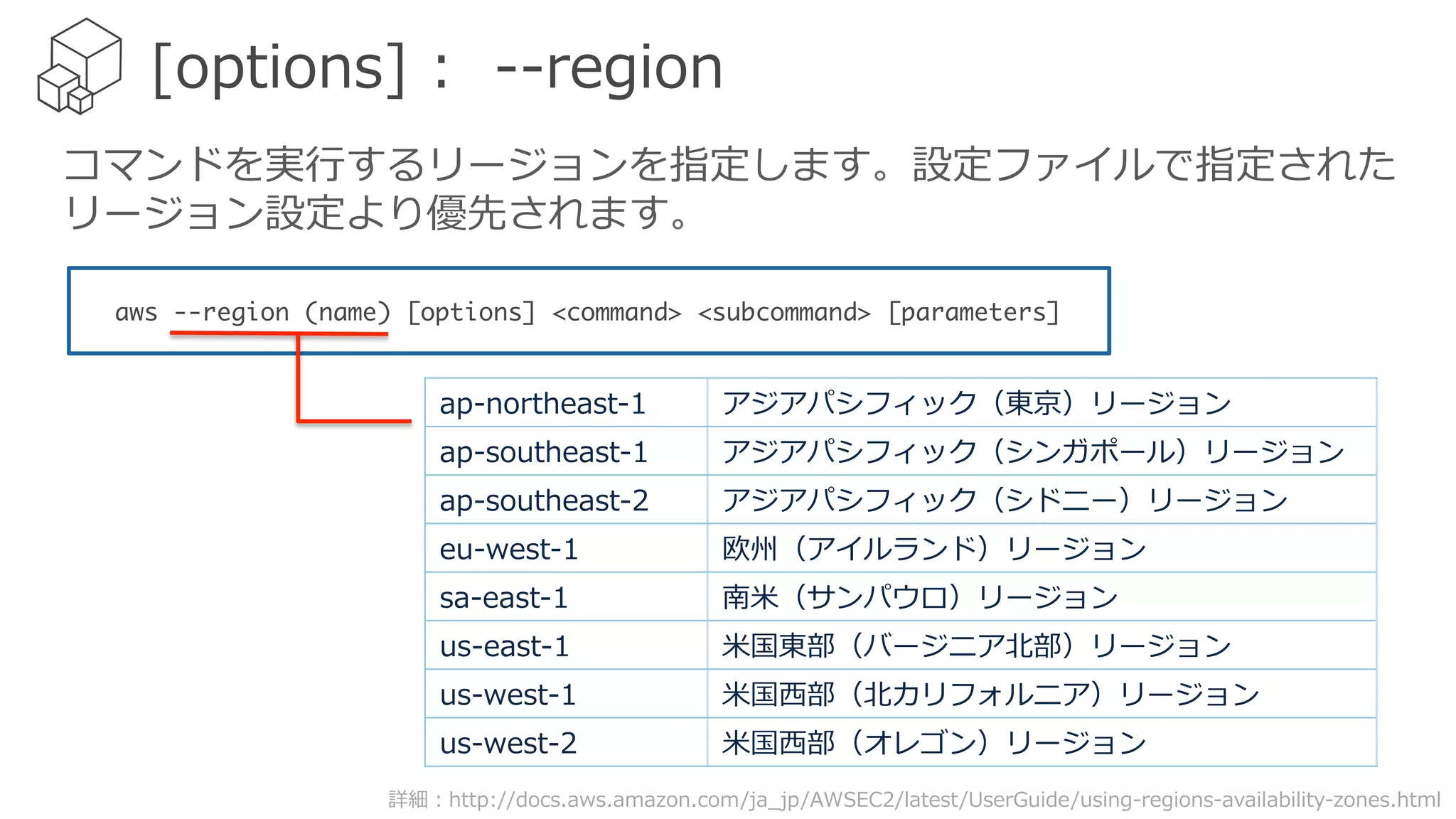Click the 米国西部（オレゴン）リージョン cell
The height and width of the screenshot is (819, 1456).
1042,742
